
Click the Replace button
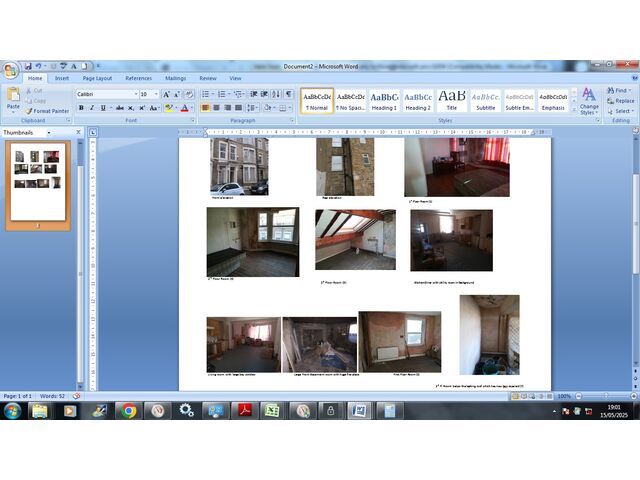click(x=621, y=101)
